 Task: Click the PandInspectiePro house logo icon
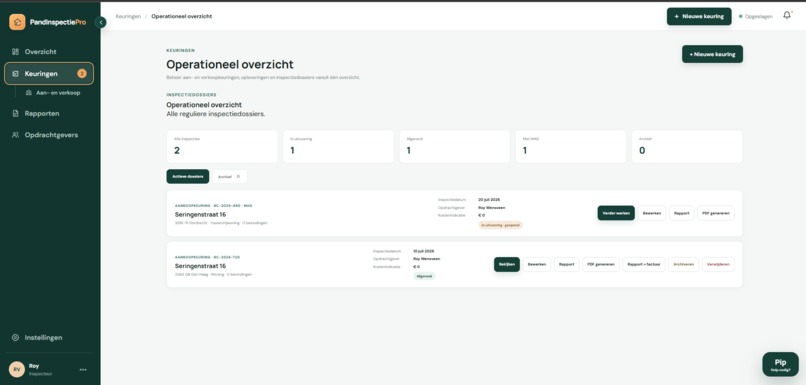click(x=17, y=22)
